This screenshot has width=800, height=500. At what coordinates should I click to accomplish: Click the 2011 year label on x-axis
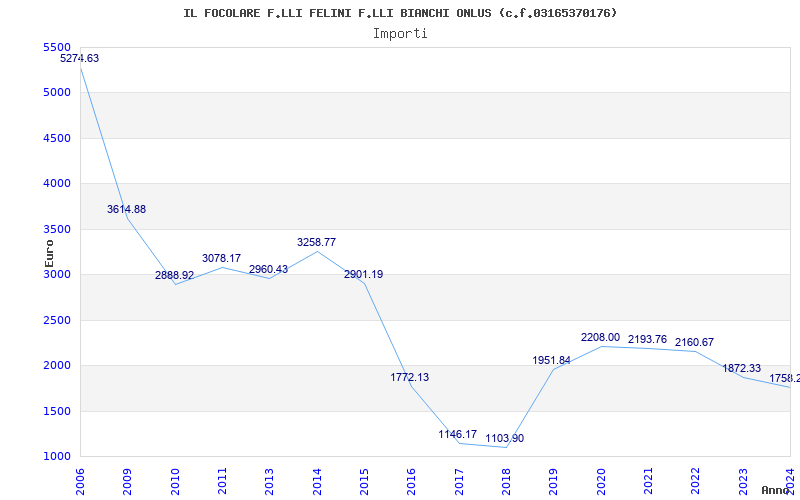222,482
